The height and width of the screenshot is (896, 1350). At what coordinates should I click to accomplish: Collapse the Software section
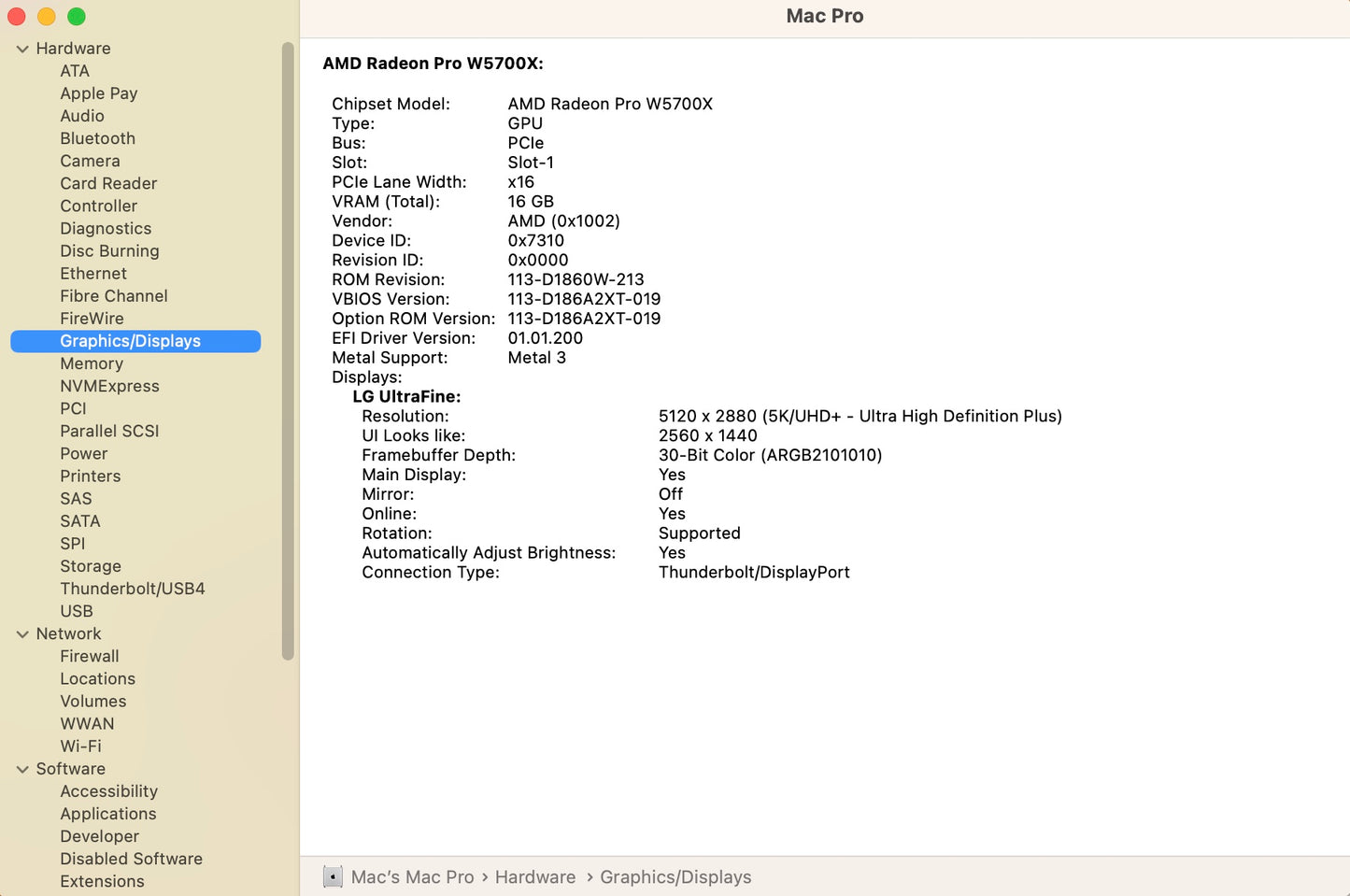coord(22,768)
